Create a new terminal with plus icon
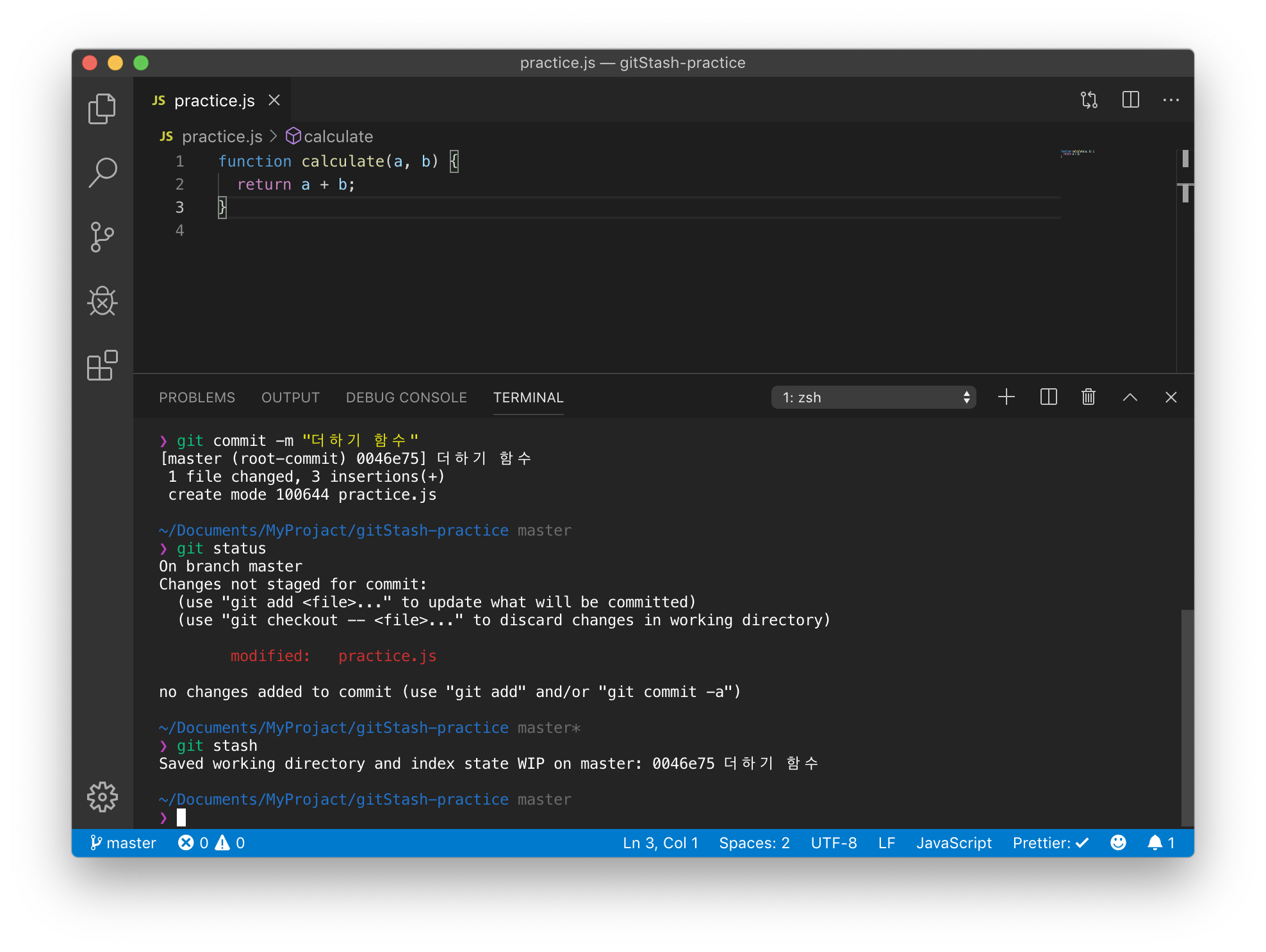The width and height of the screenshot is (1266, 952). coord(1007,397)
